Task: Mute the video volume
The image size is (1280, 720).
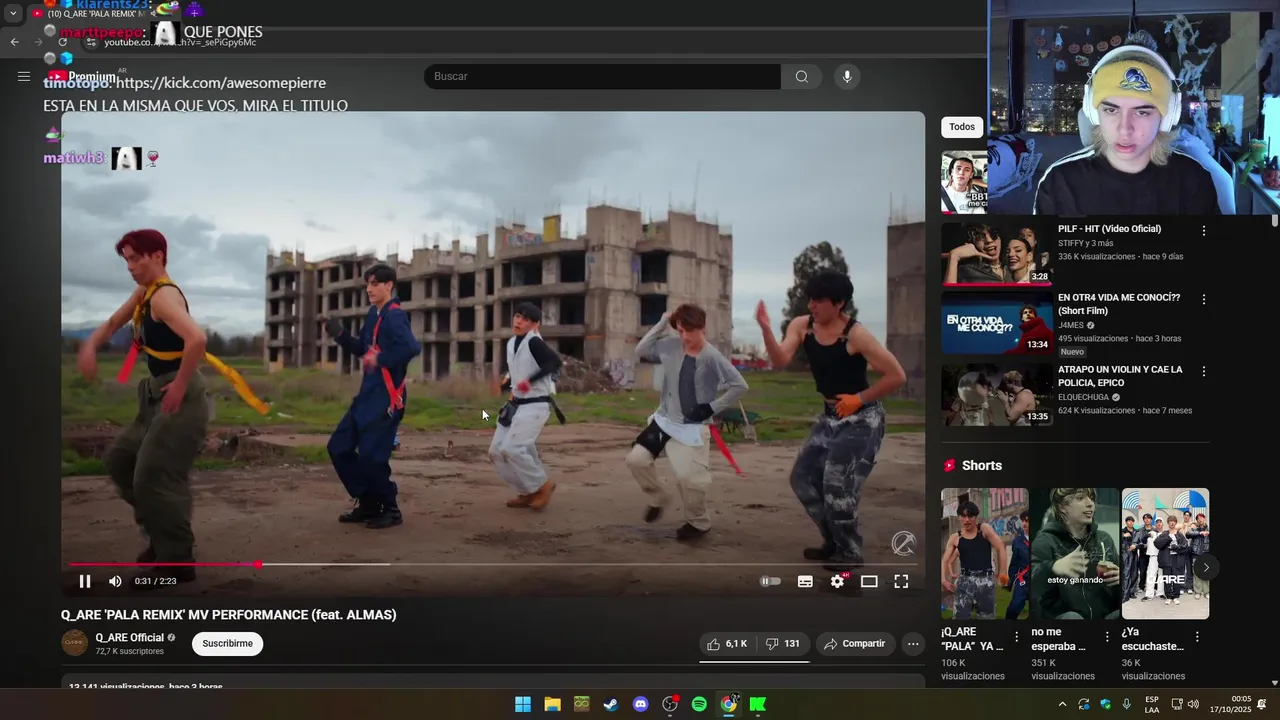Action: 115,581
